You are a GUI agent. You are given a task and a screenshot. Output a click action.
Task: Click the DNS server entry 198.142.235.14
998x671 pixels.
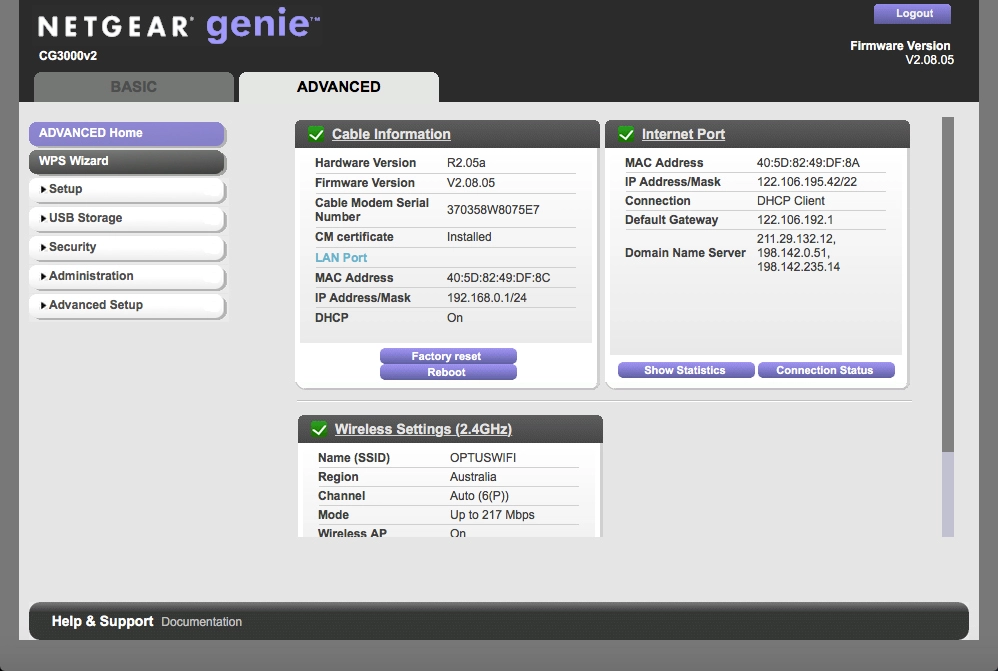point(798,267)
